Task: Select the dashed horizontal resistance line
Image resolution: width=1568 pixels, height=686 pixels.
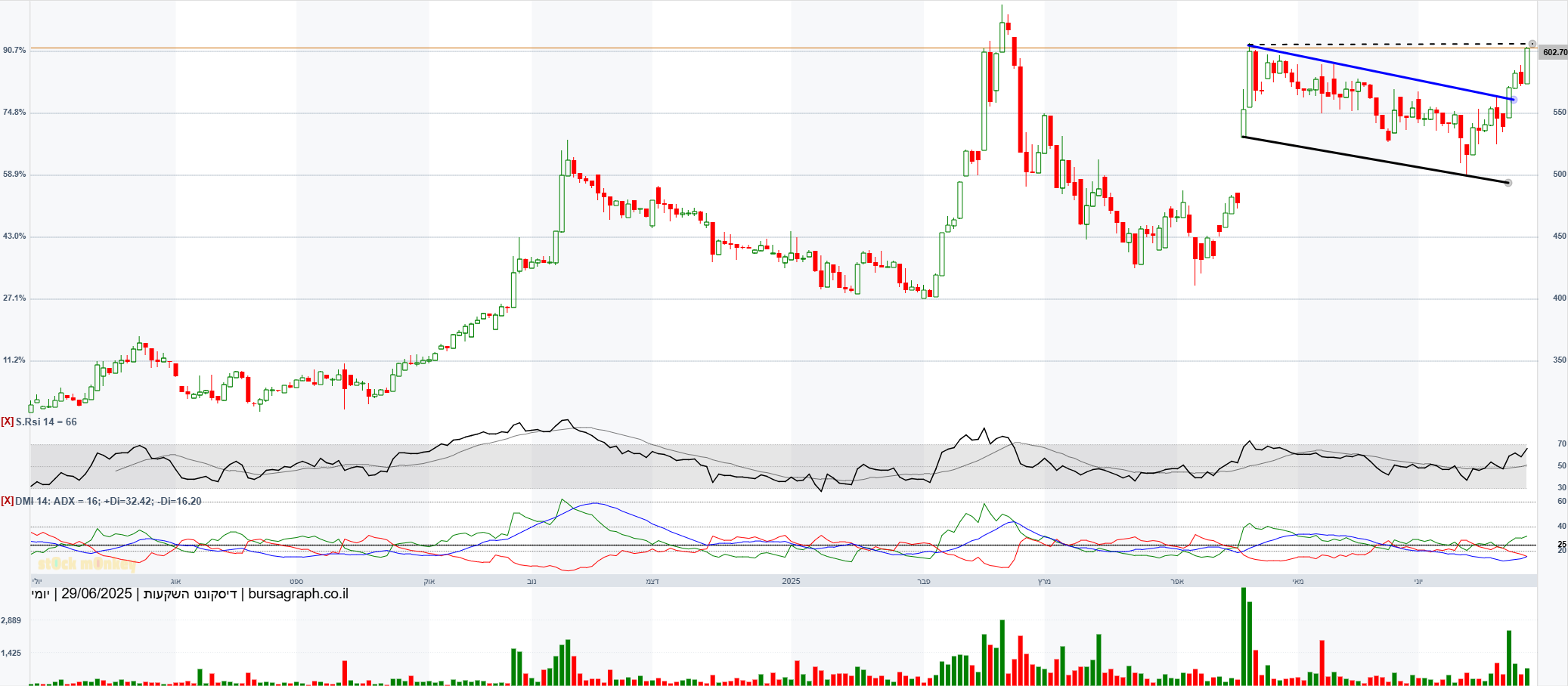Action: click(1391, 45)
